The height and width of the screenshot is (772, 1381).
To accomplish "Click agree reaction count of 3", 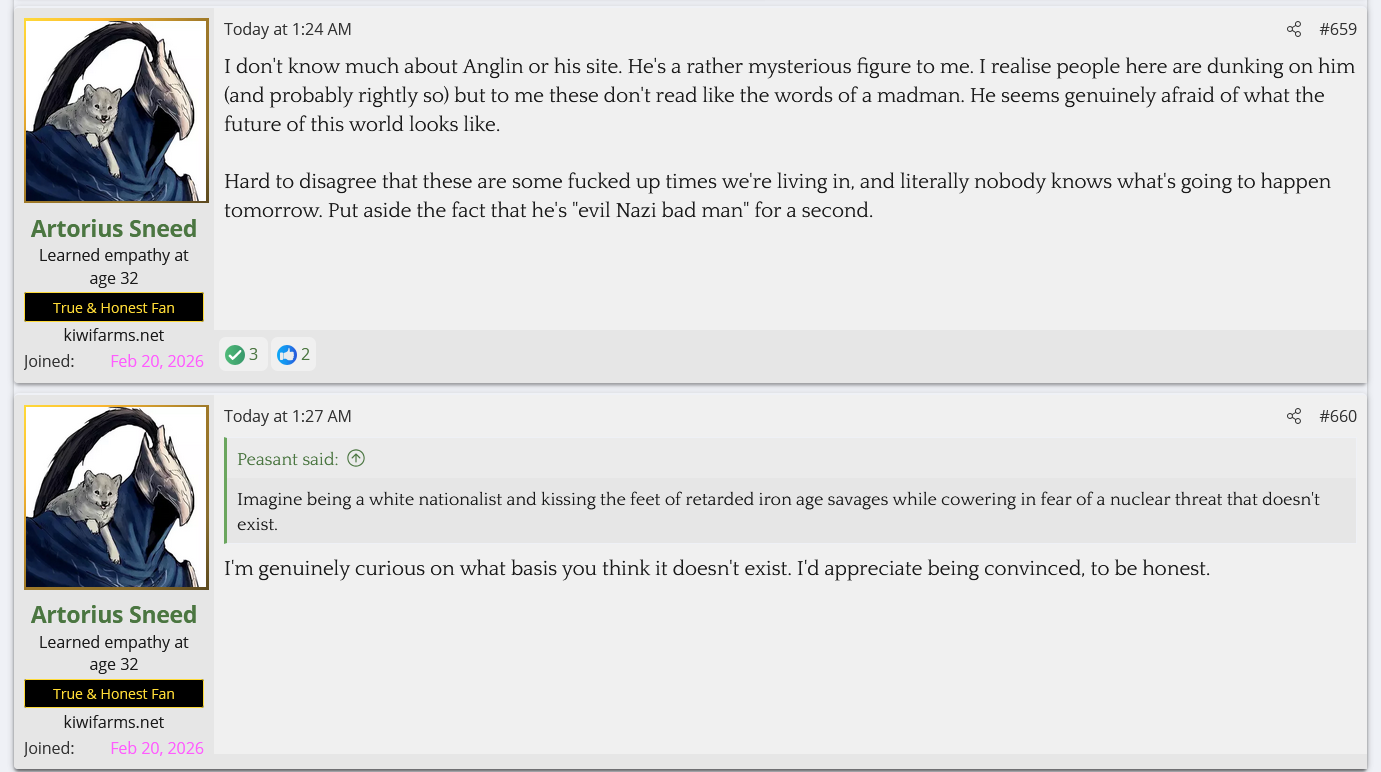I will click(254, 354).
